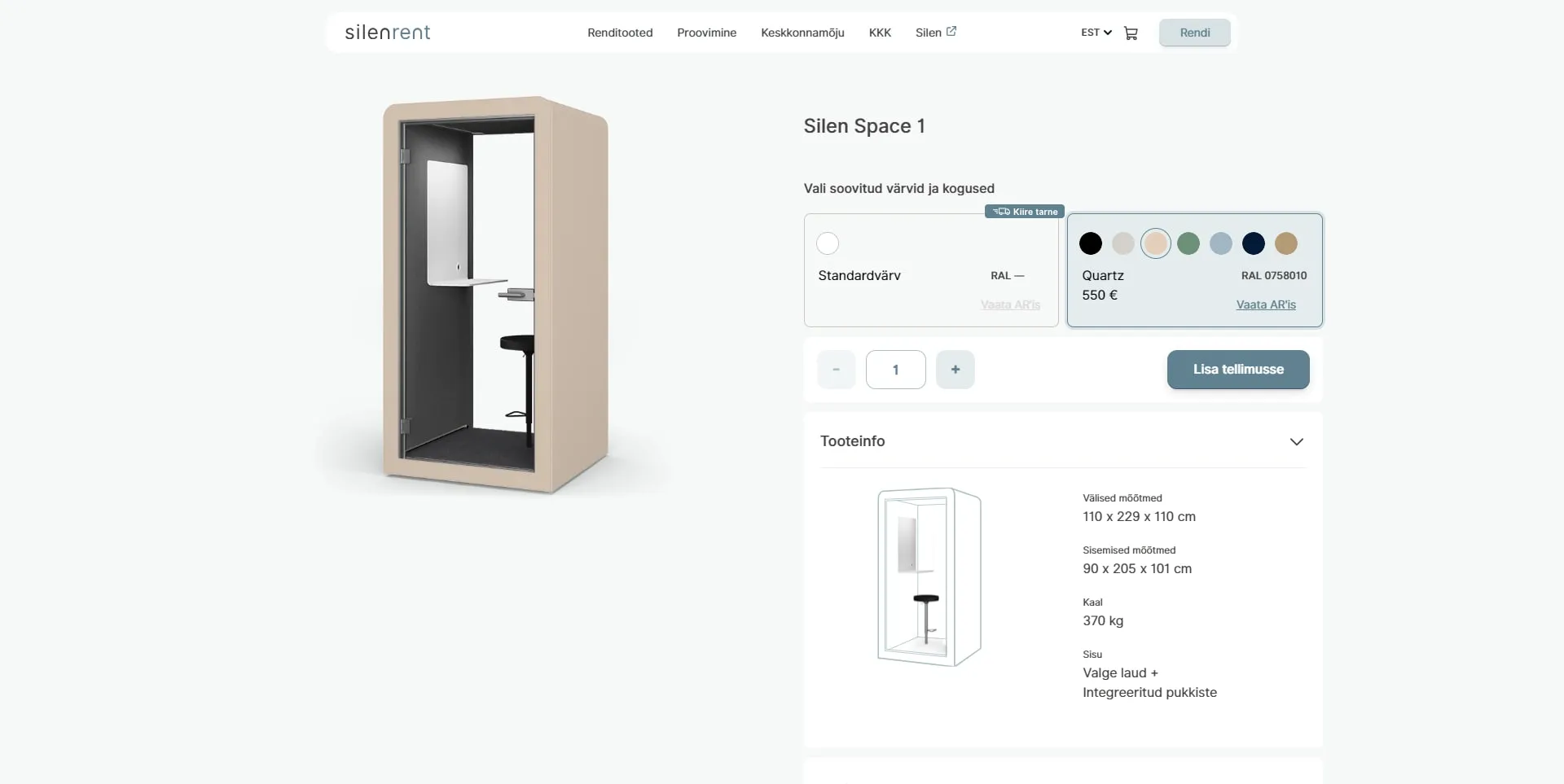The height and width of the screenshot is (784, 1564).
Task: Click the 550 € price text
Action: click(x=1100, y=296)
